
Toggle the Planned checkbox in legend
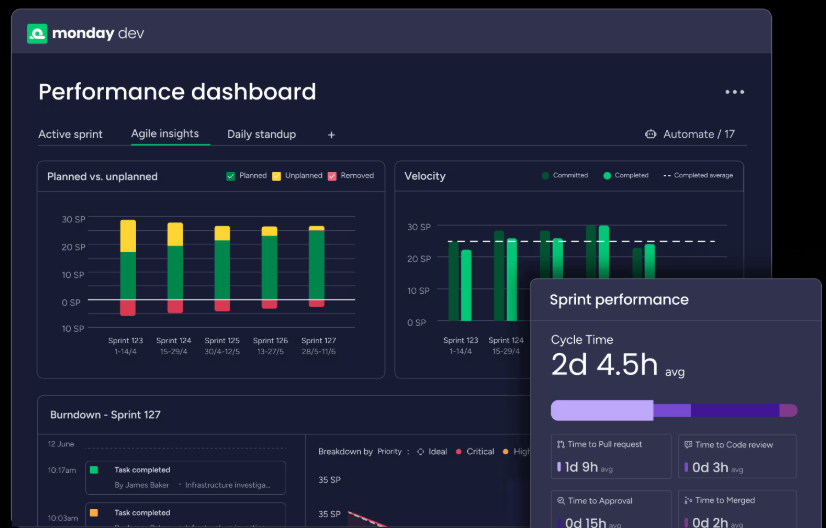coord(231,176)
